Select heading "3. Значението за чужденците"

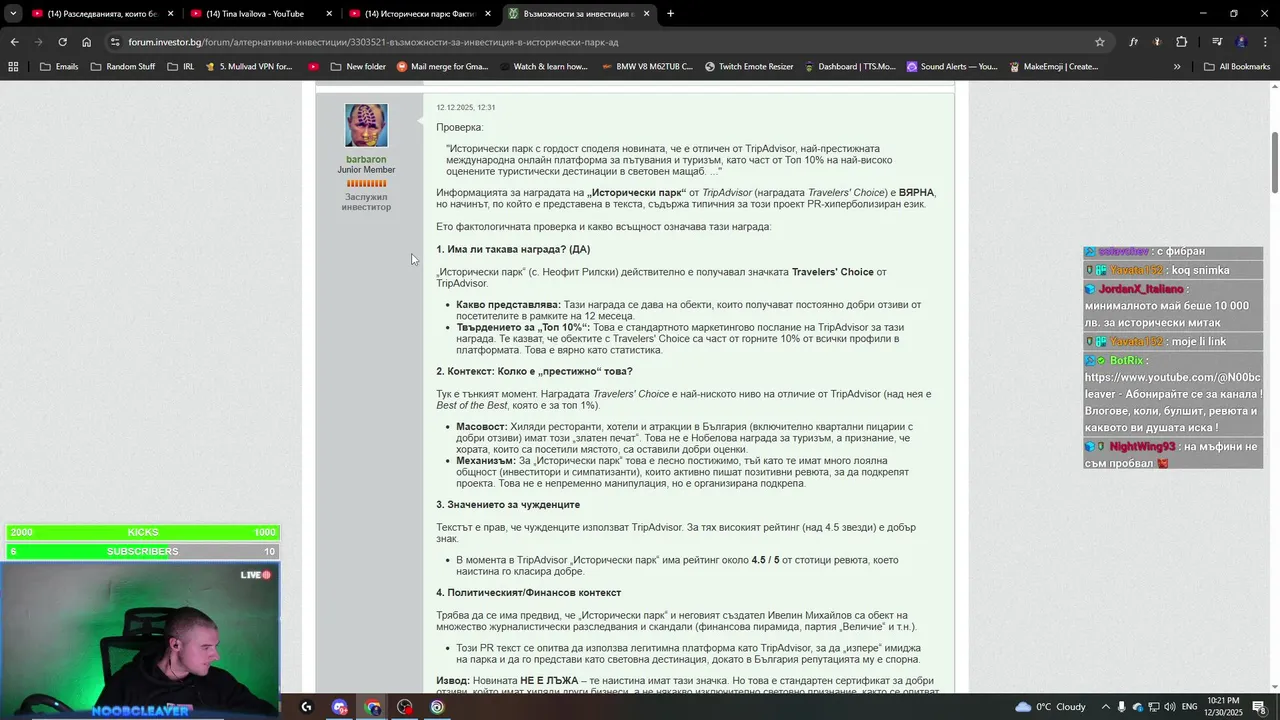pos(508,505)
